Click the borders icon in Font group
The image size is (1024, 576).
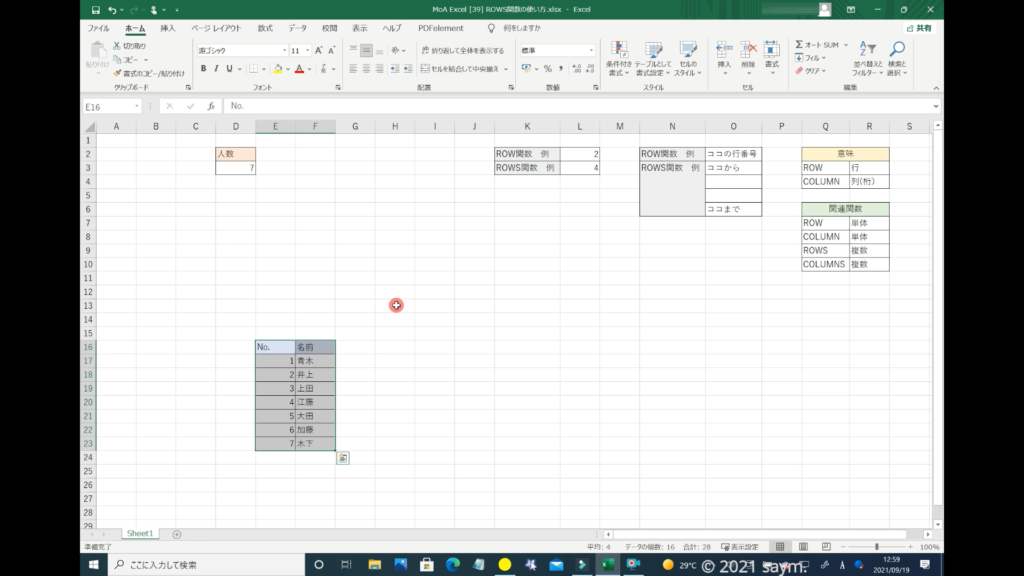pyautogui.click(x=253, y=69)
